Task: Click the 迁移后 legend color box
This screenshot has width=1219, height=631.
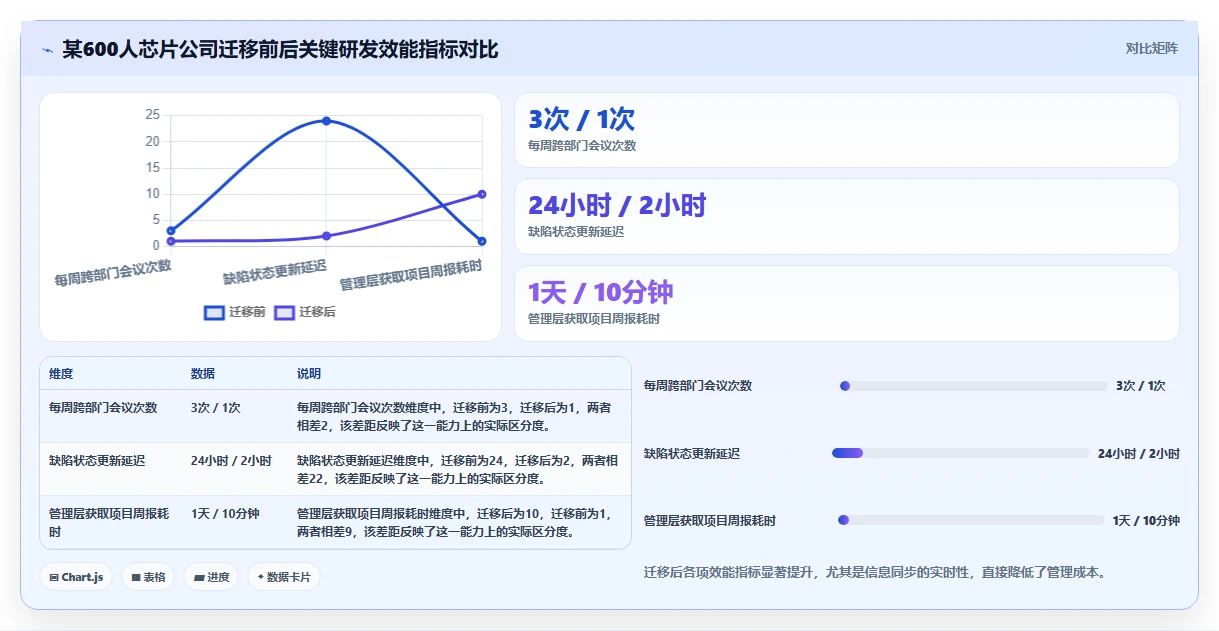Action: pos(284,312)
